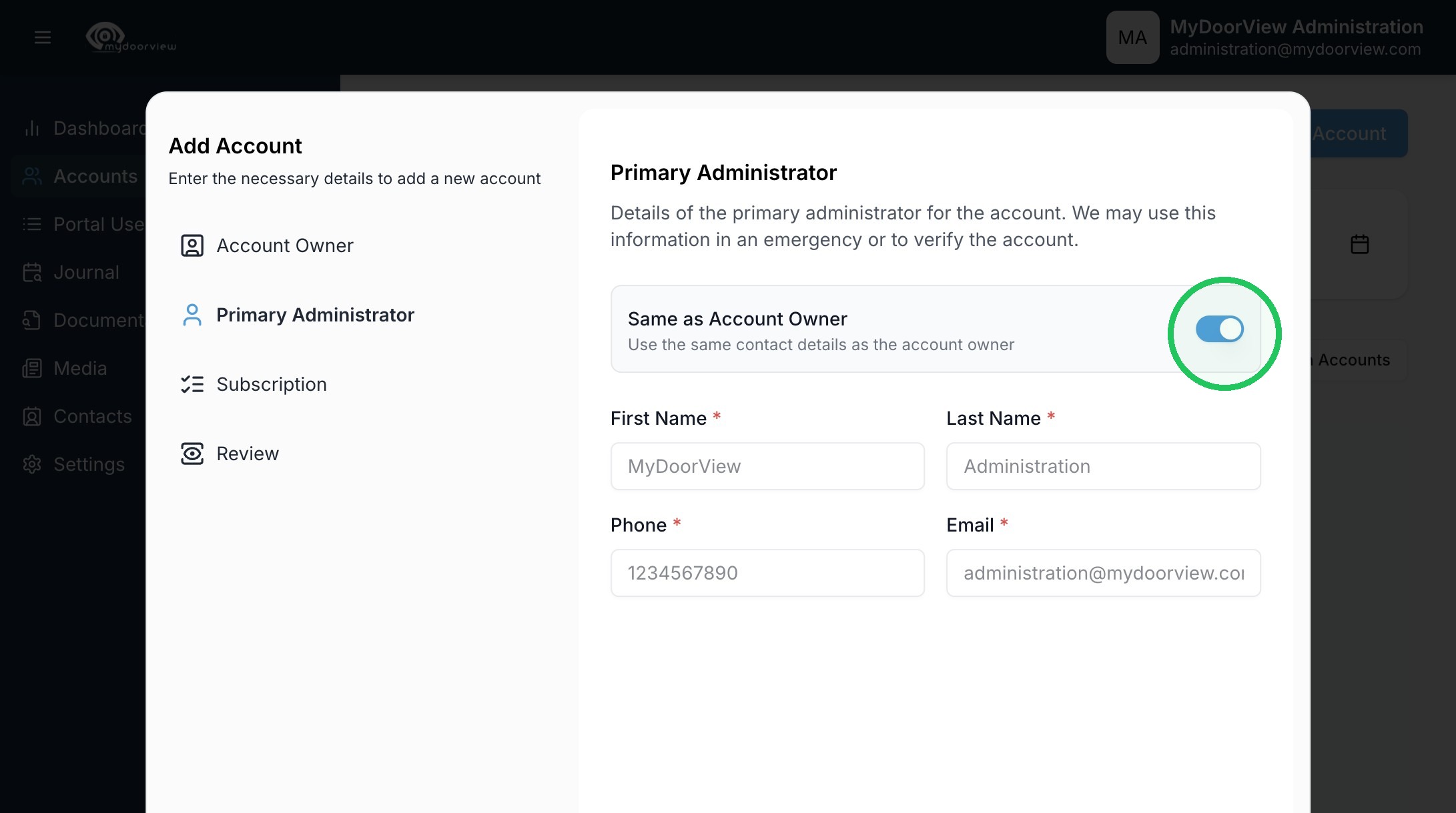This screenshot has width=1456, height=813.
Task: Click the Add Account dialog title
Action: [x=235, y=145]
